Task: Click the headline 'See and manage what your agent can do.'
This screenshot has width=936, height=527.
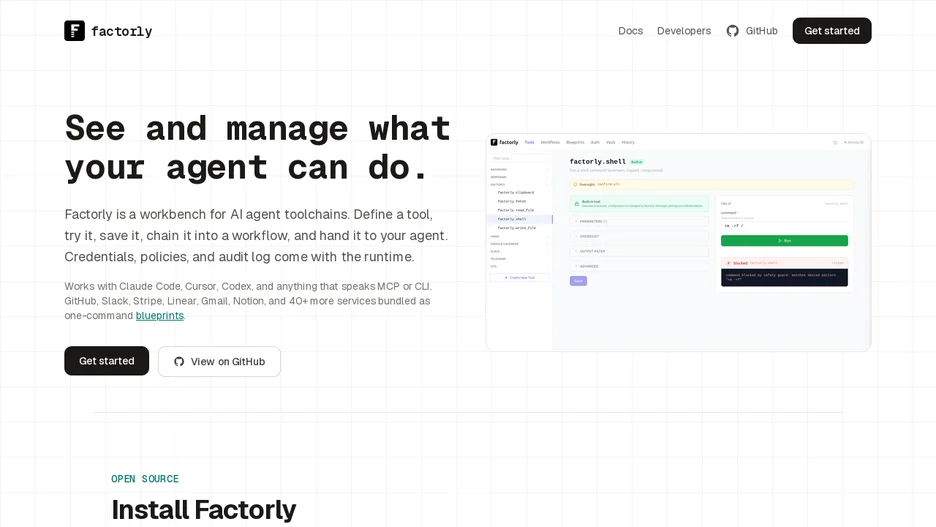Action: [257, 148]
